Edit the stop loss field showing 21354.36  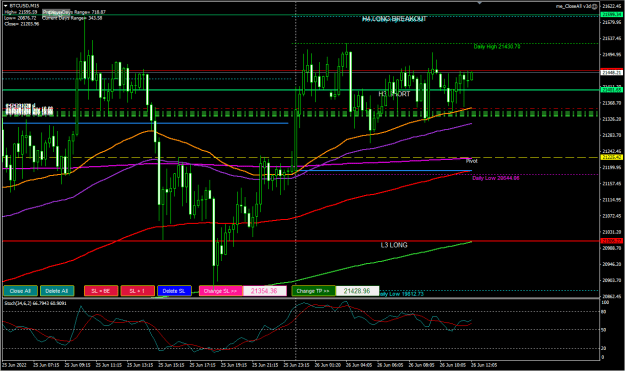[264, 291]
